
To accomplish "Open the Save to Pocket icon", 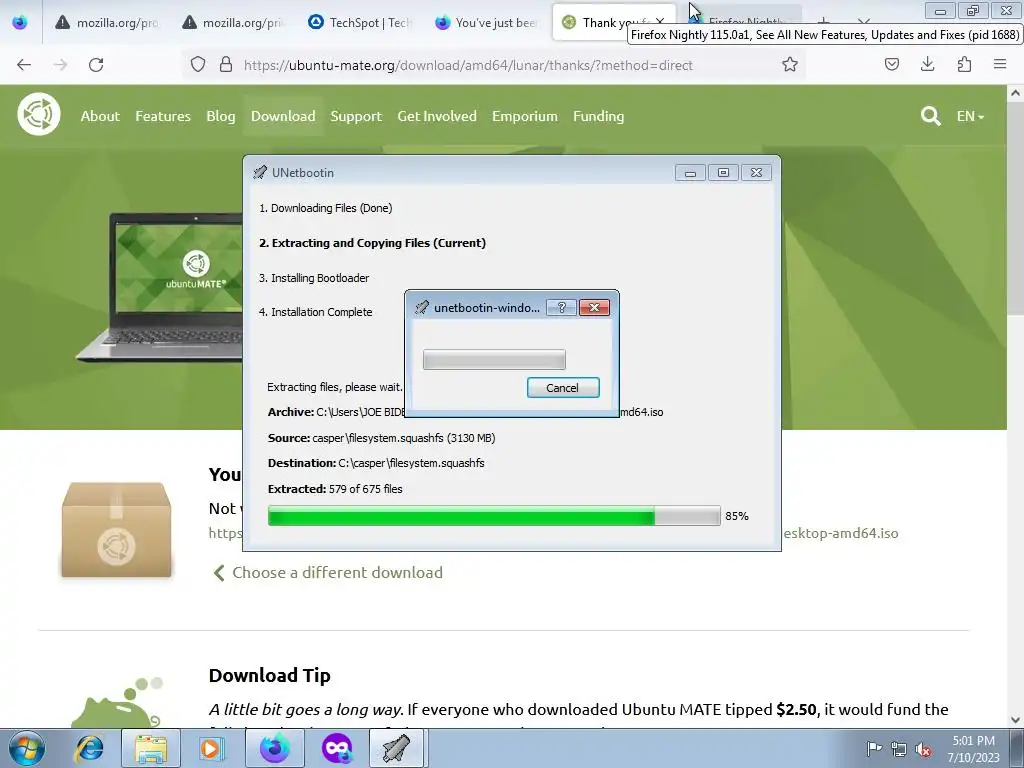I will [x=892, y=64].
